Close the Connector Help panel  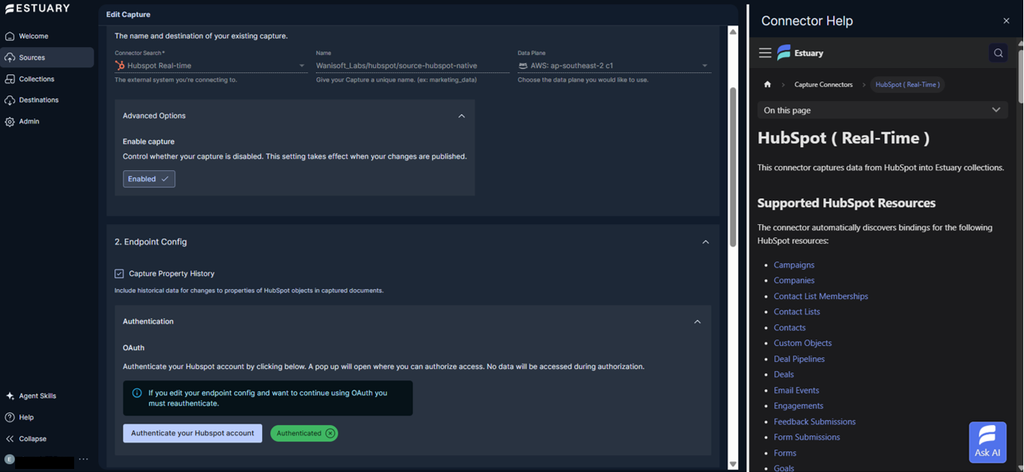point(1006,21)
